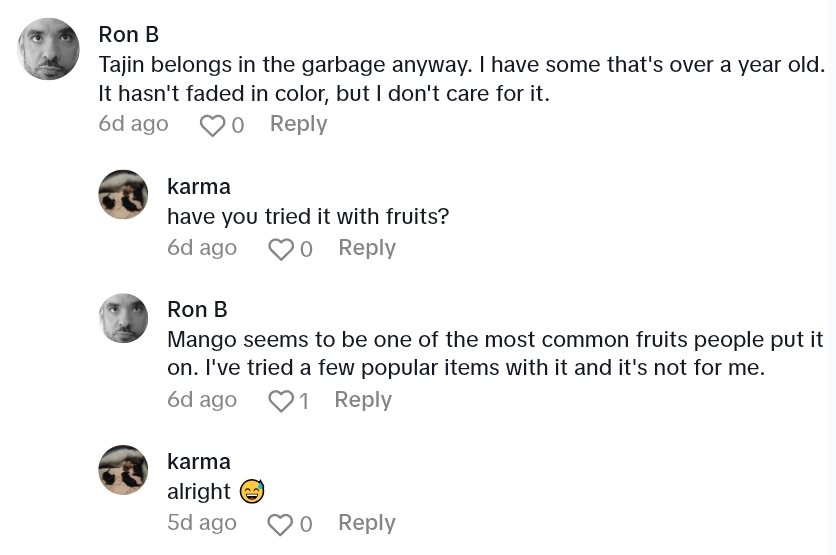Screen dimensions: 836x555
Task: Reply to karma's fruits question
Action: [366, 248]
